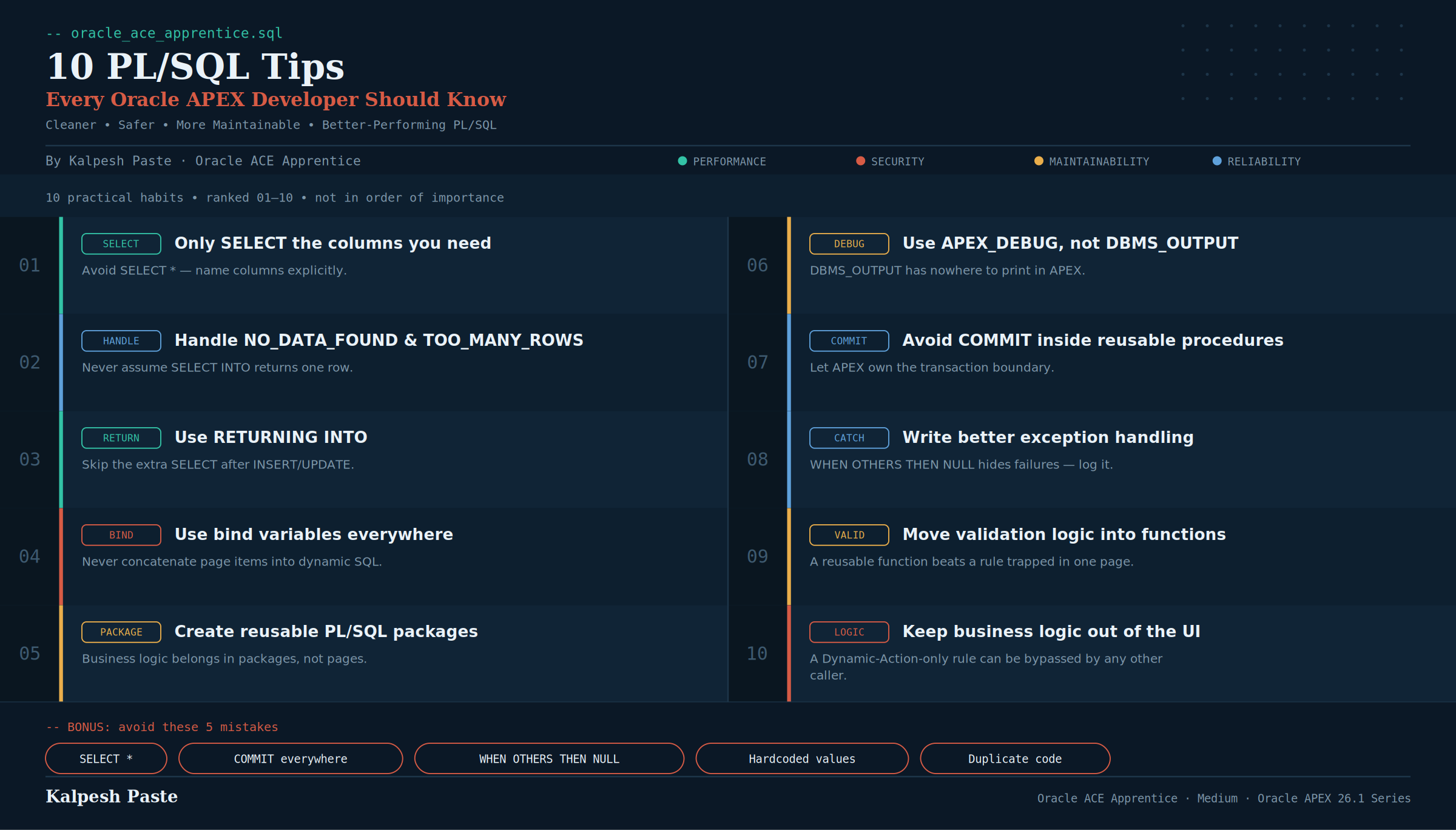This screenshot has width=1456, height=830.
Task: Click the SECURITY legend label
Action: [898, 161]
